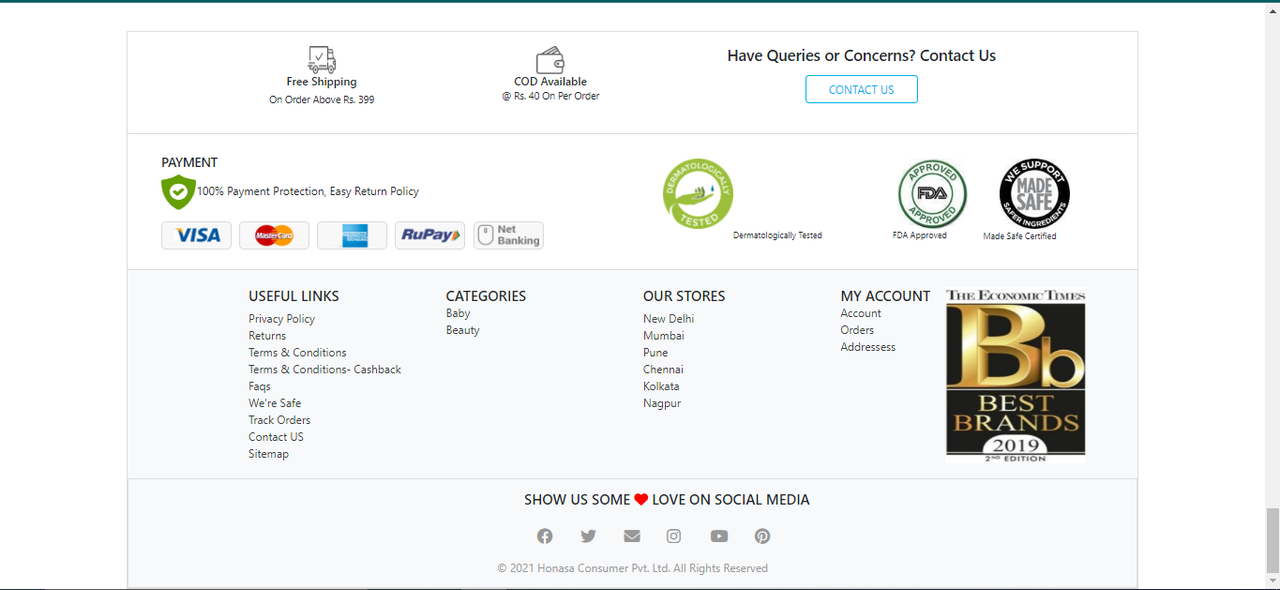This screenshot has width=1280, height=590.
Task: Open the Contact US footer link
Action: (x=276, y=437)
